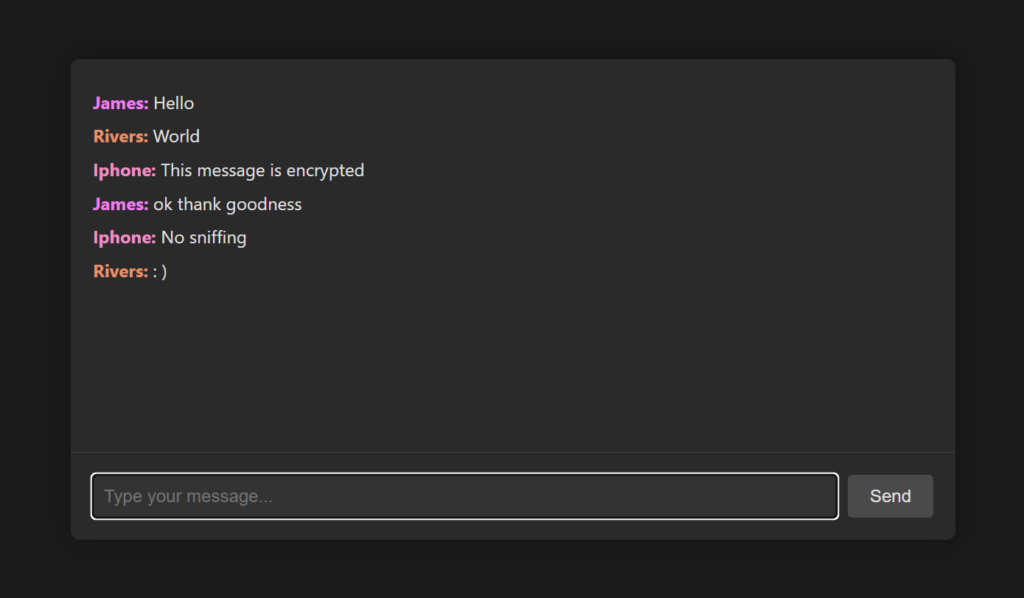Click the word 'goodness' in James's message
Viewport: 1024px width, 598px height.
tap(264, 204)
